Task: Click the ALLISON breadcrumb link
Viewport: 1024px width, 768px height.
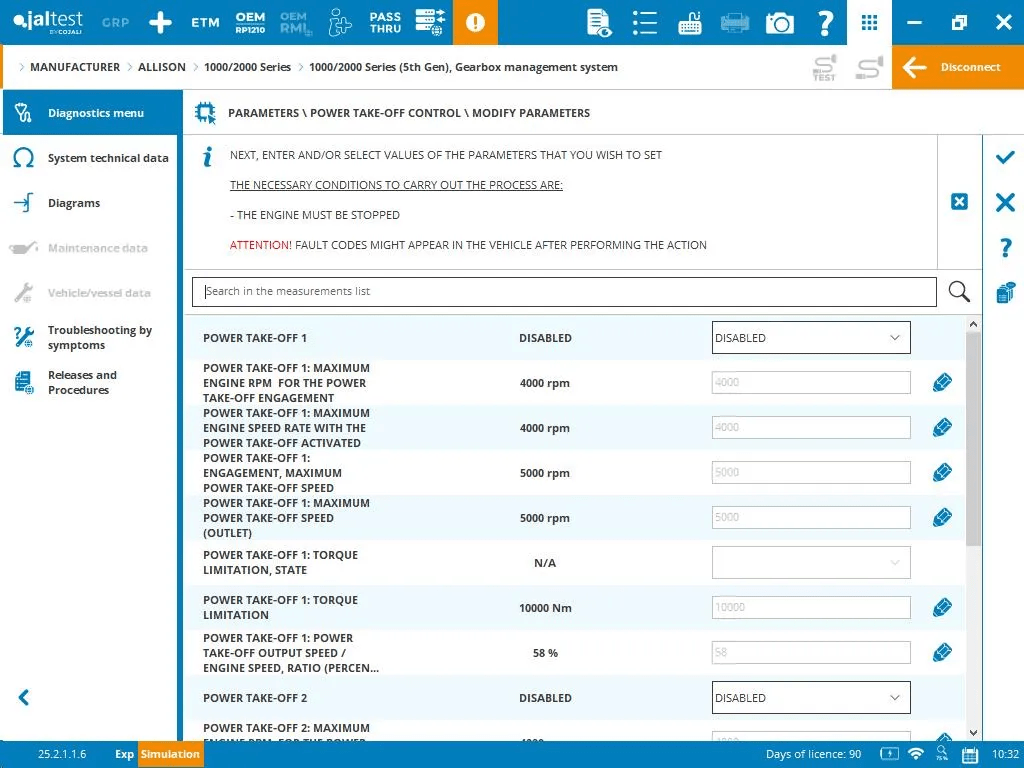Action: coord(161,67)
